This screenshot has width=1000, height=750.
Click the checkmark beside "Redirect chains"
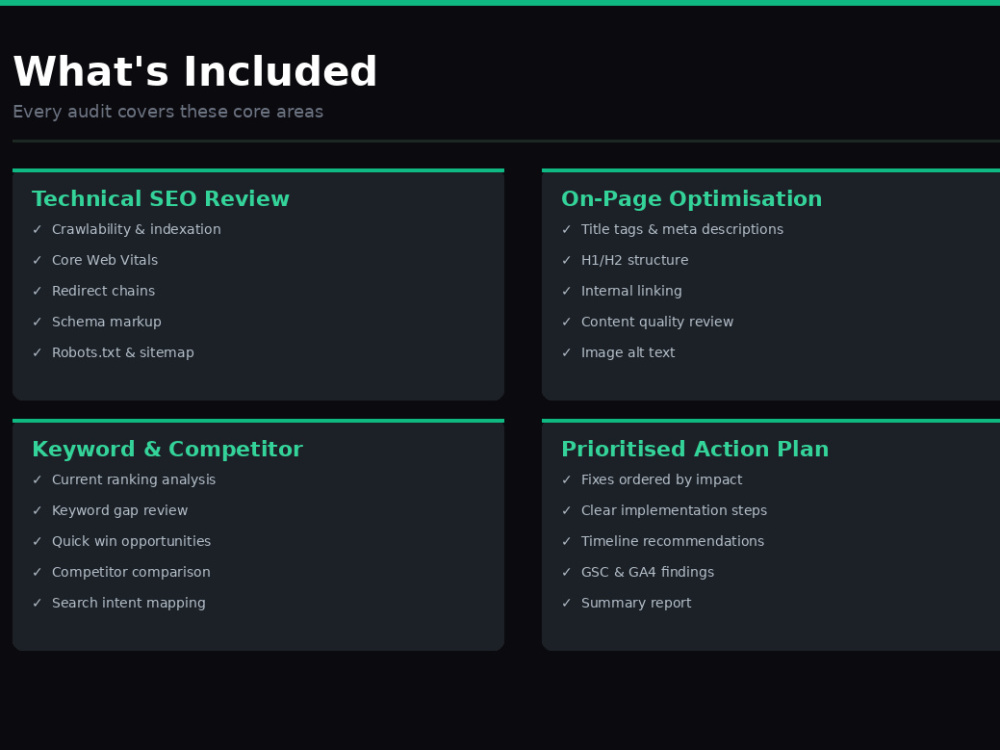coord(37,290)
